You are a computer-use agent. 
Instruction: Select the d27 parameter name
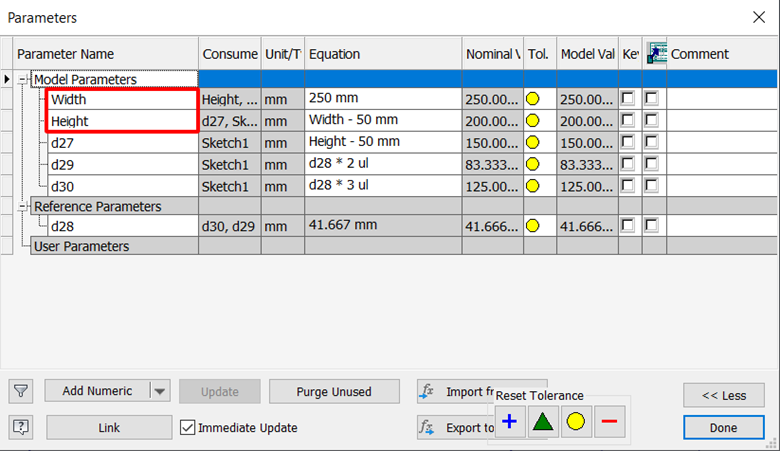tap(123, 143)
